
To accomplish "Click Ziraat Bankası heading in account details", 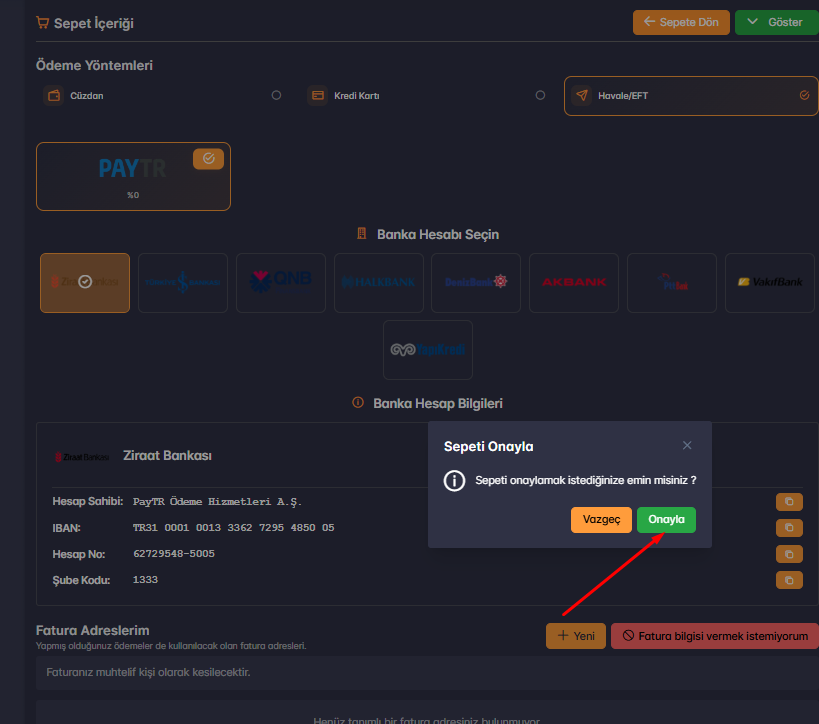I will [x=167, y=456].
